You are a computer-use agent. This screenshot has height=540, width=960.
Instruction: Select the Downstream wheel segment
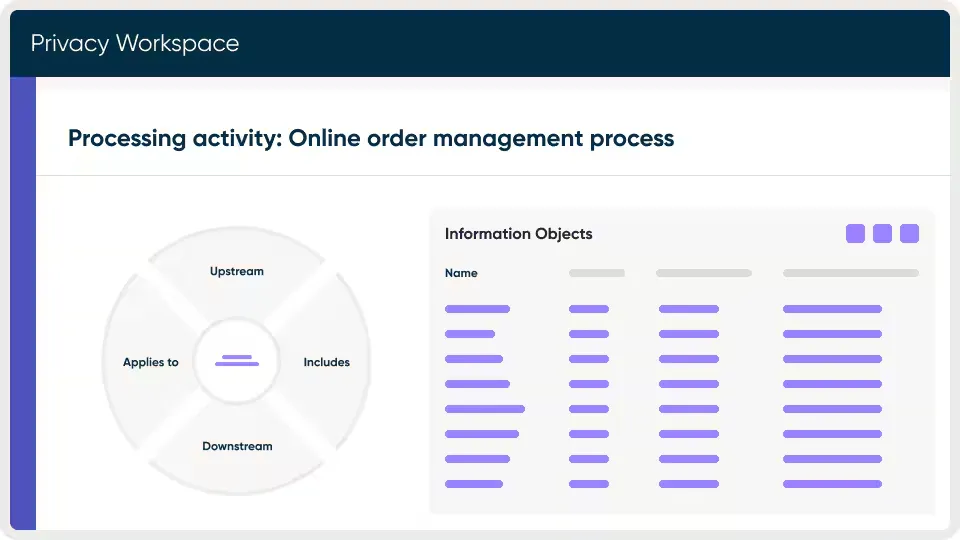[x=237, y=446]
